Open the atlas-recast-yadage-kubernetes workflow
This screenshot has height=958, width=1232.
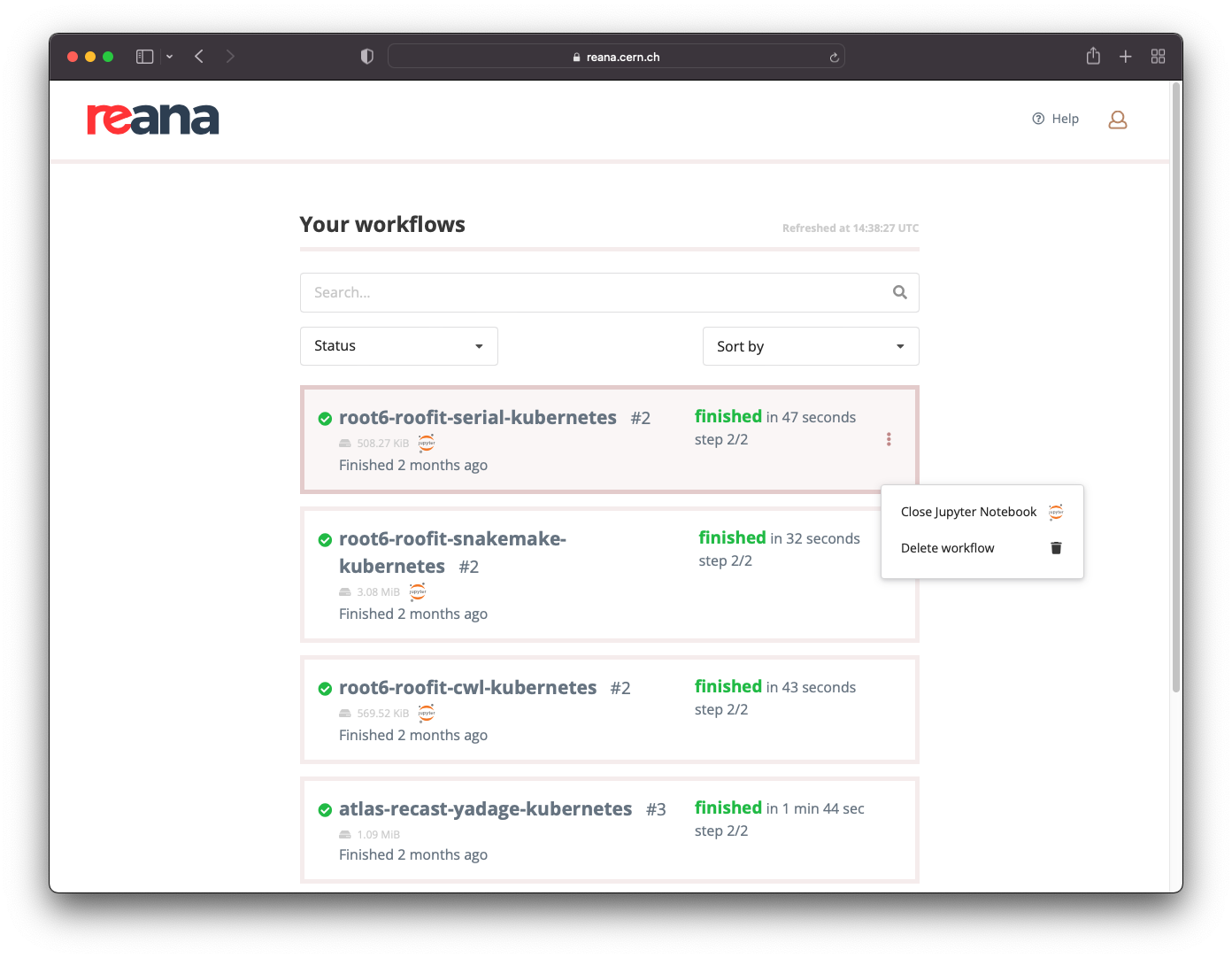pos(485,808)
